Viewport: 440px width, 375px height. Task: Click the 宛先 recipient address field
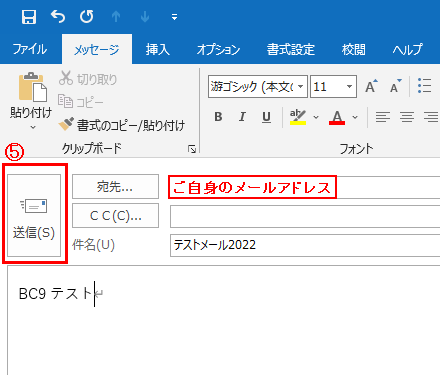click(x=305, y=187)
